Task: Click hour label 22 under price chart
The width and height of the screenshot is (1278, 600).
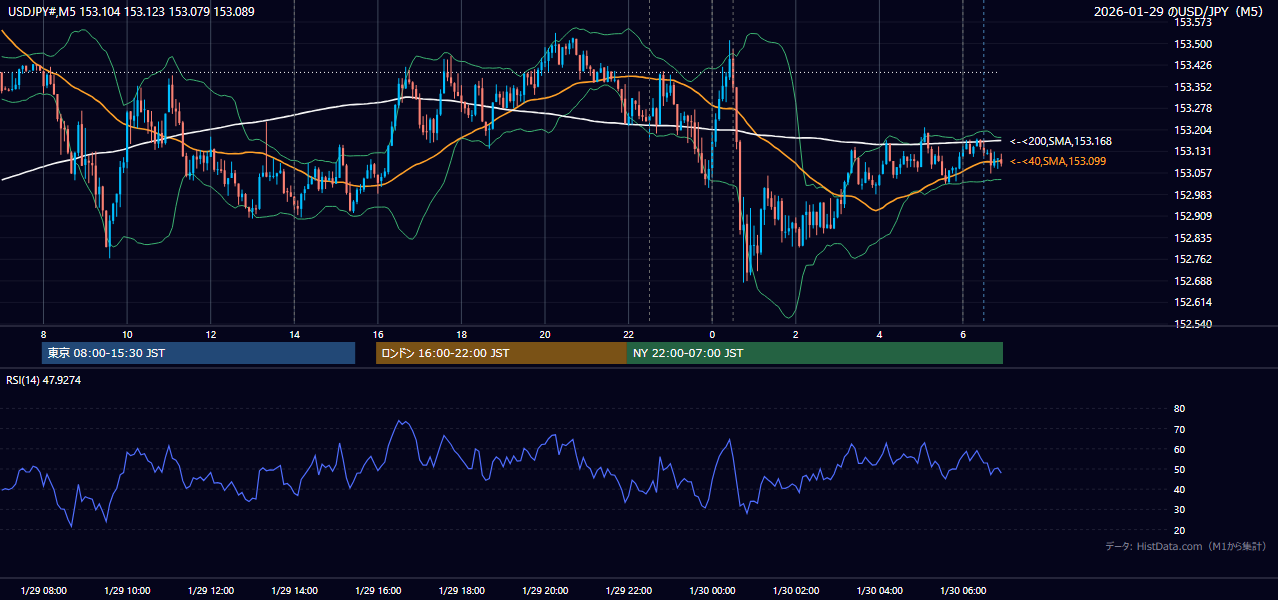Action: click(628, 334)
